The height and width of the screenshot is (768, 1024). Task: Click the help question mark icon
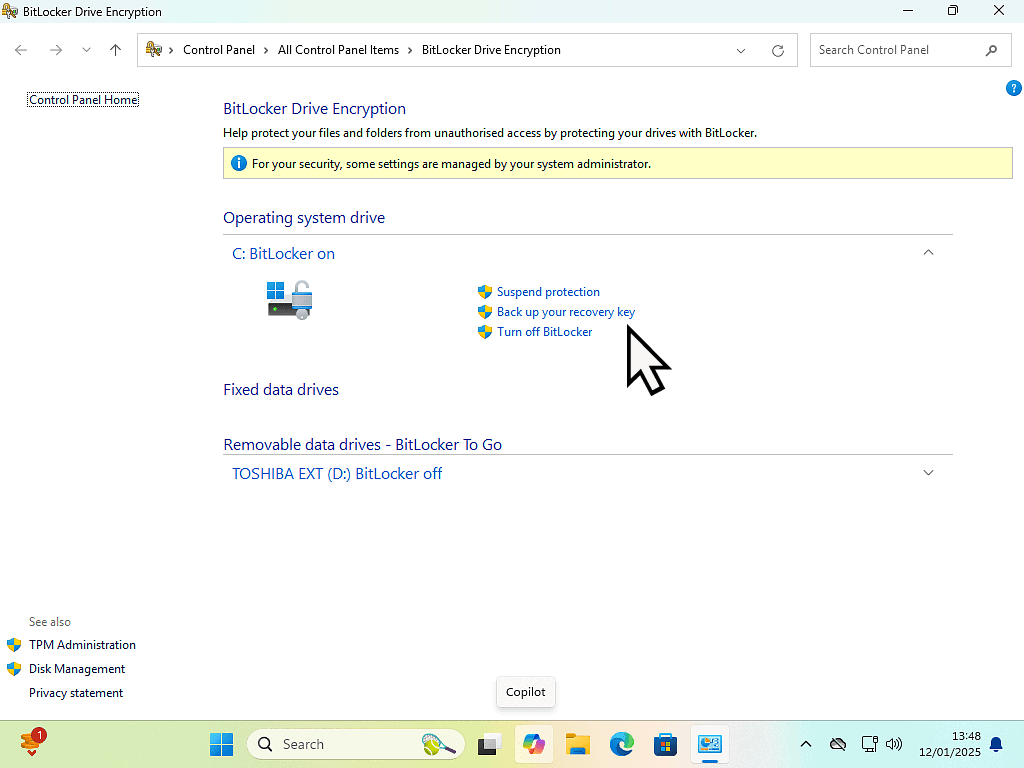pyautogui.click(x=1013, y=88)
